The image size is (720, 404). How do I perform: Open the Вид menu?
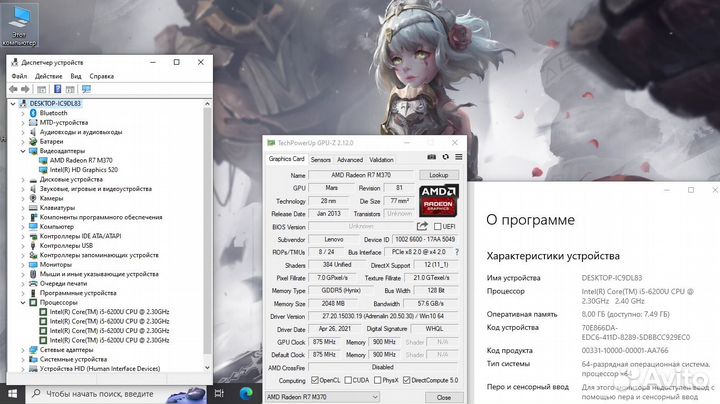(76, 76)
